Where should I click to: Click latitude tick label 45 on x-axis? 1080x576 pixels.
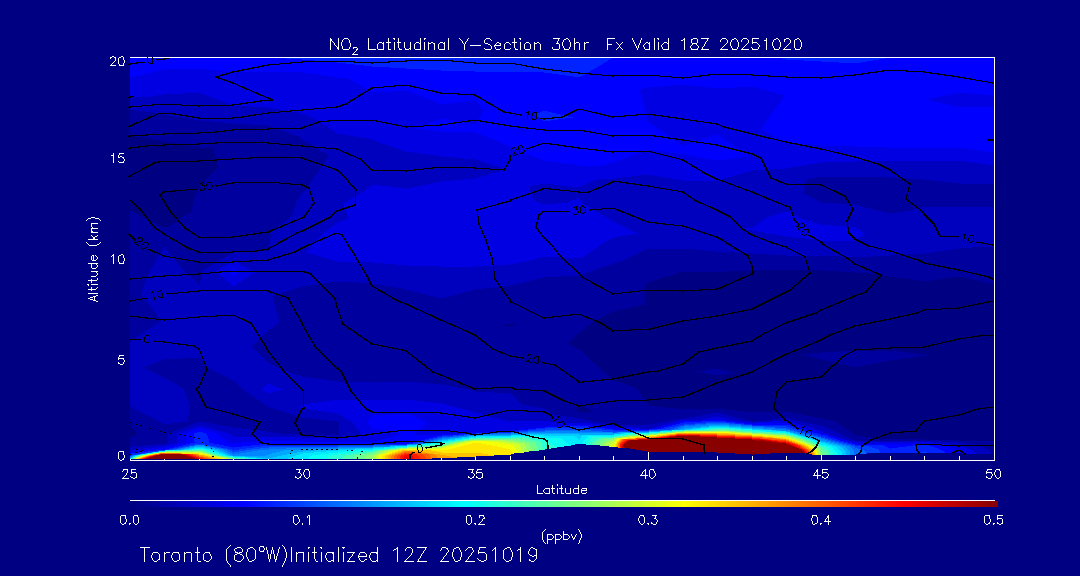tap(821, 473)
